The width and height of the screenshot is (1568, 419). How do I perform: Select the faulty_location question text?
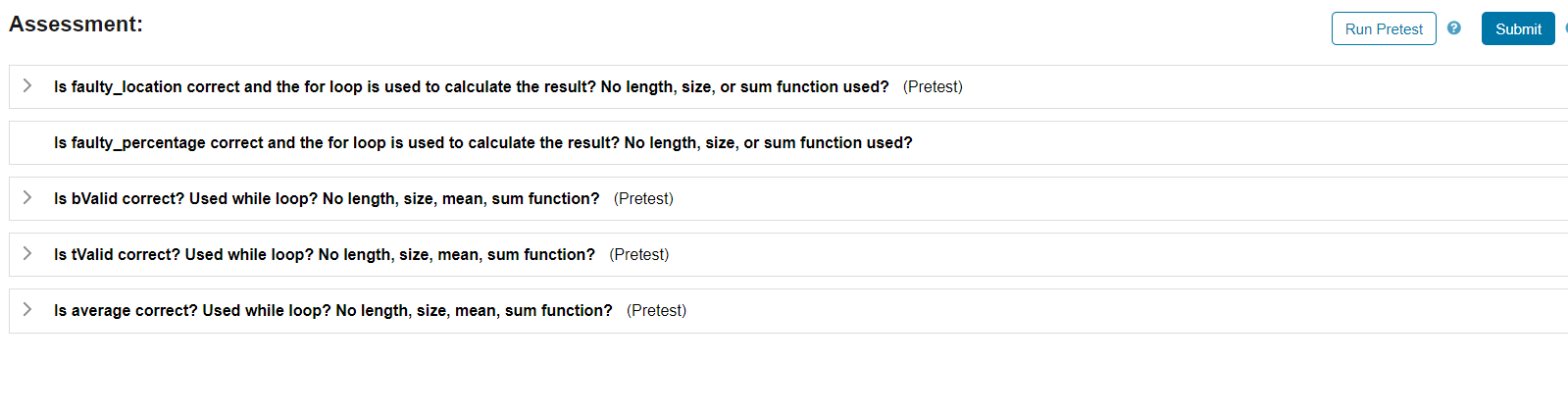point(471,87)
